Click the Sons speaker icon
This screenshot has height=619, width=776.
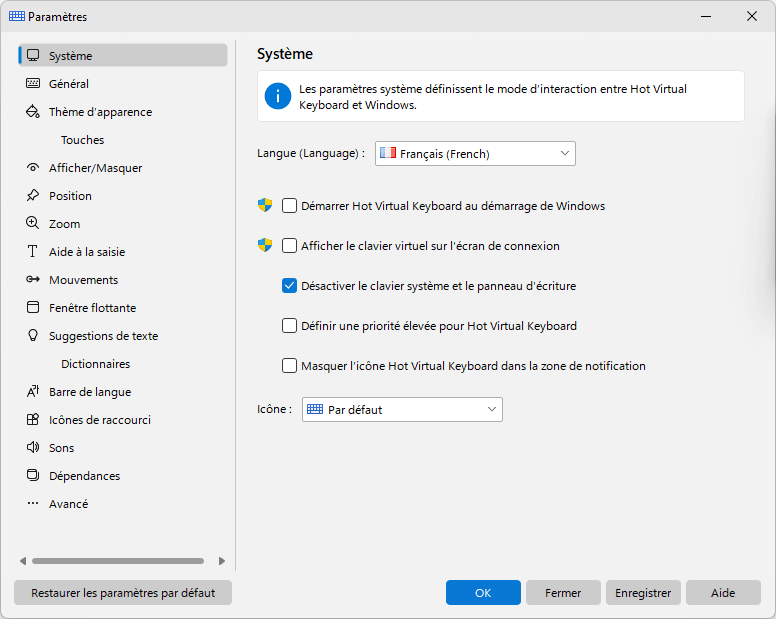33,447
